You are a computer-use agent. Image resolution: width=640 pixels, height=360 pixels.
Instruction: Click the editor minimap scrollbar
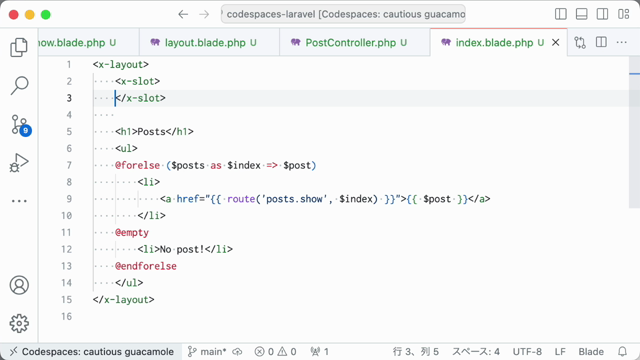pos(634,132)
